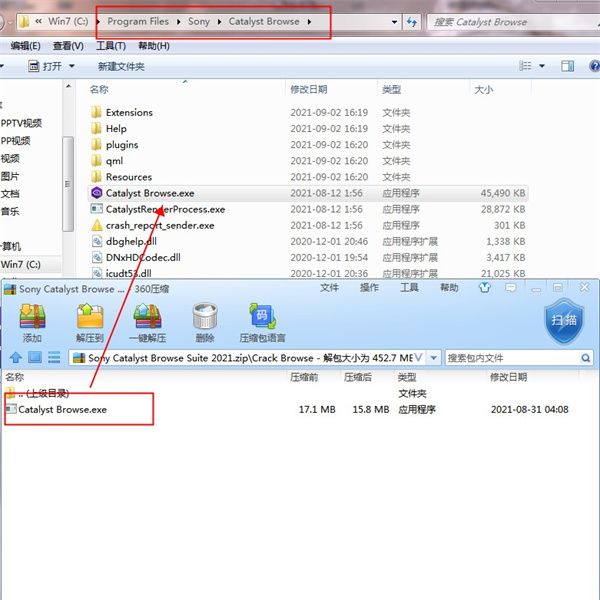Click the 搜索 Catalyst Browse search field
The height and width of the screenshot is (600, 600).
[513, 22]
